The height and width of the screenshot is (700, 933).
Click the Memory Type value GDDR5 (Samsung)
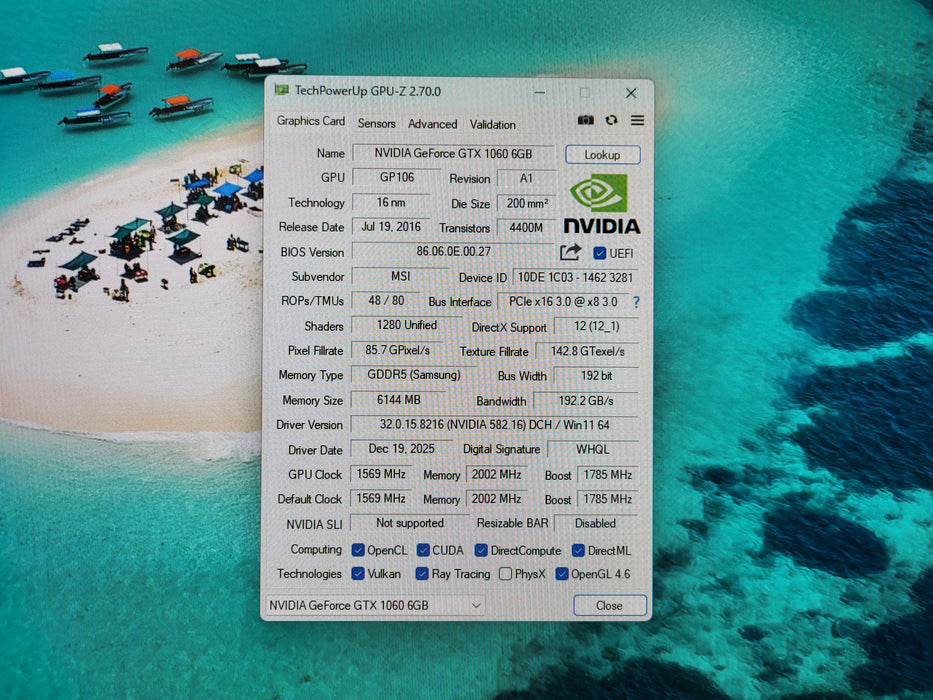point(414,375)
